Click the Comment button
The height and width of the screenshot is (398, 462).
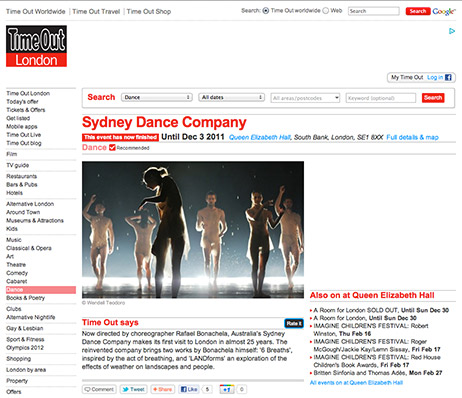(99, 389)
